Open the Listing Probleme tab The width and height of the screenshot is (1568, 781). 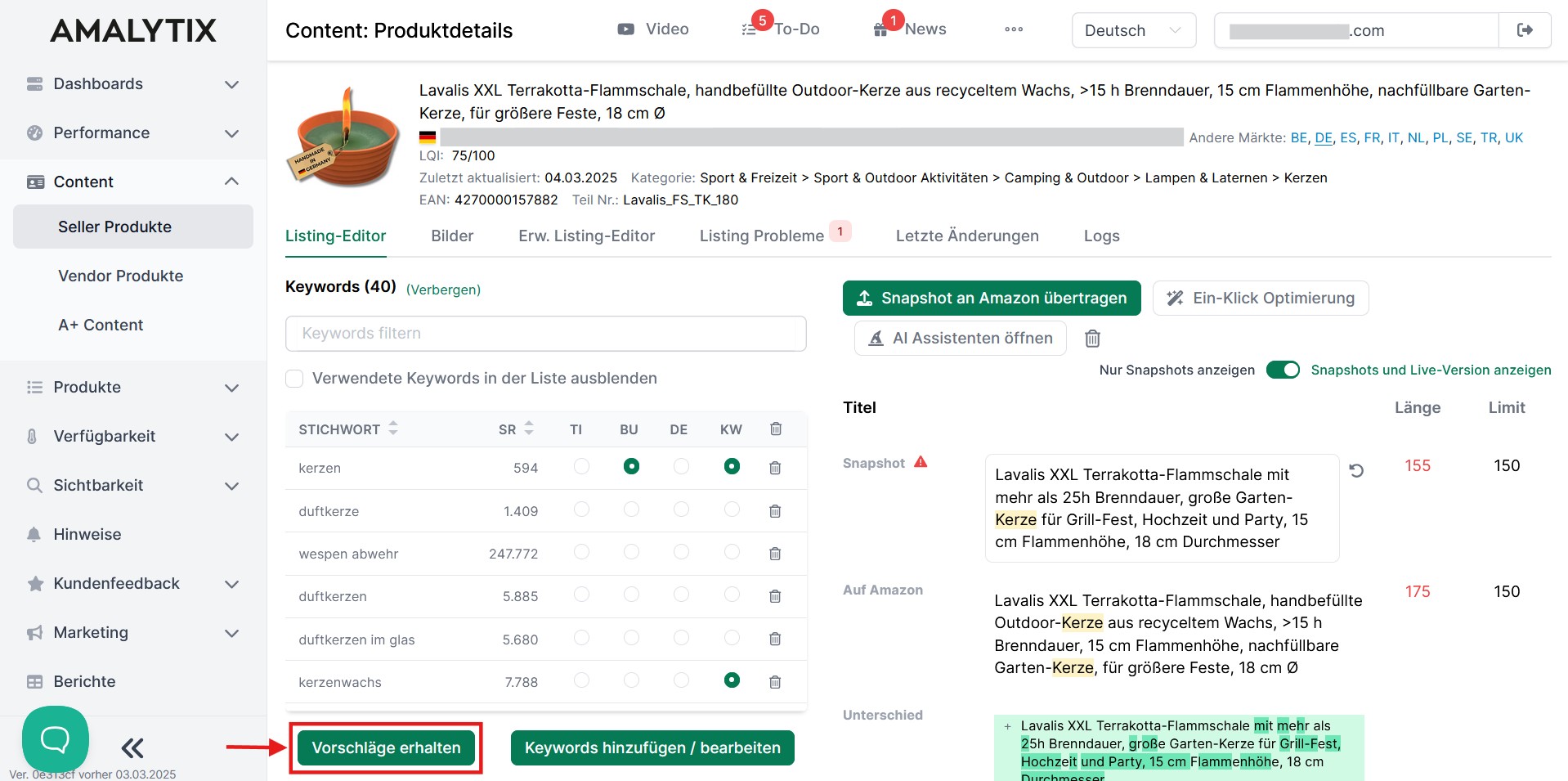tap(761, 236)
